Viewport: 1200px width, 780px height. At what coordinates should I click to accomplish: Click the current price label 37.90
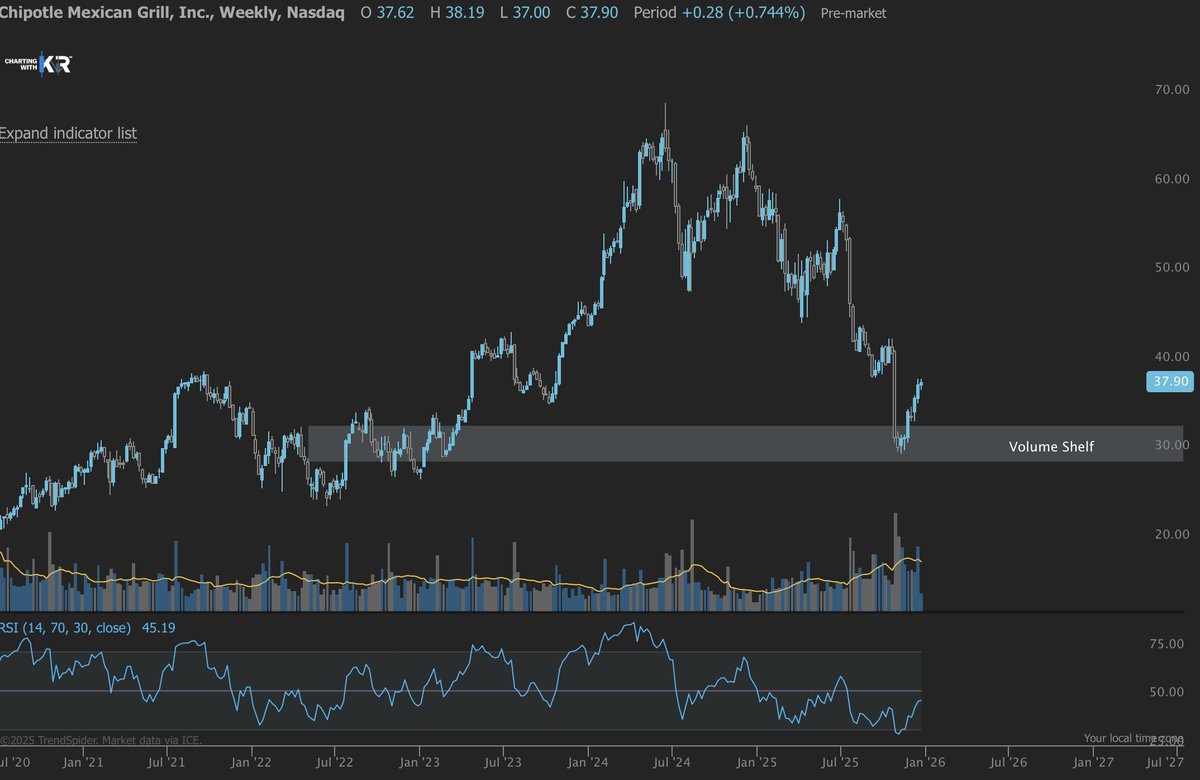pyautogui.click(x=1168, y=381)
